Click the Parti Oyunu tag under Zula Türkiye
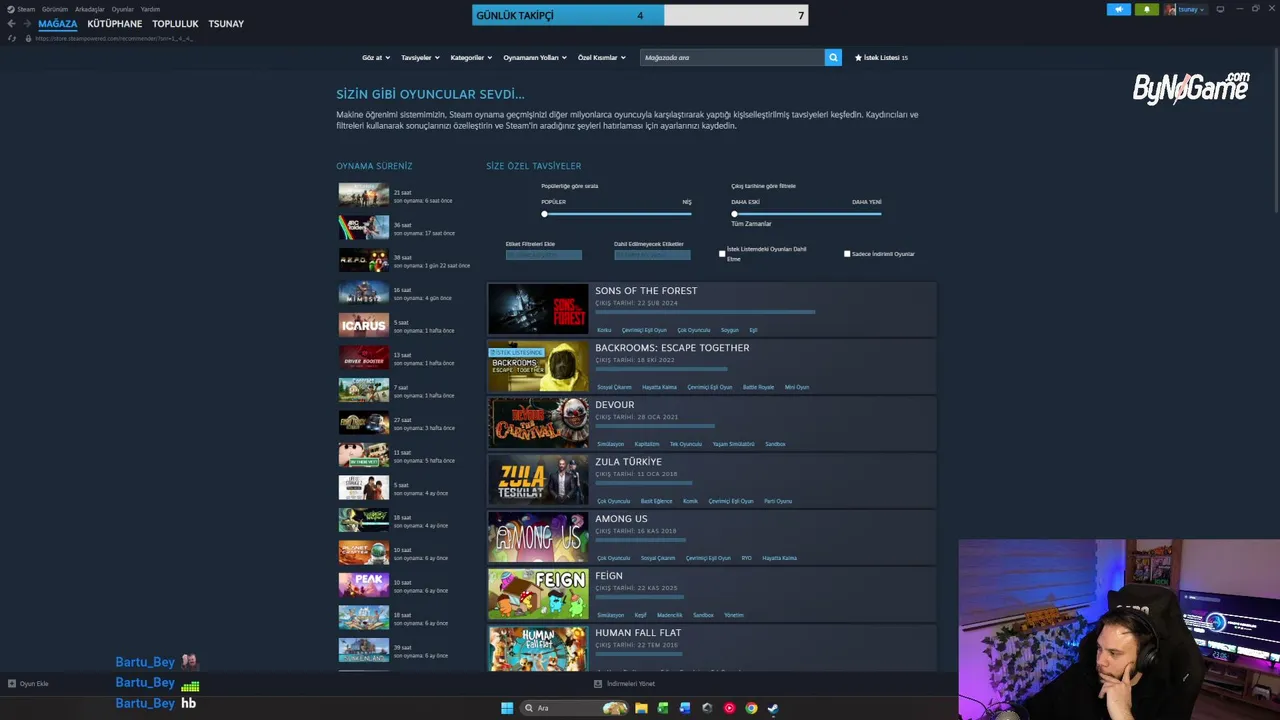Viewport: 1280px width, 720px height. click(778, 501)
